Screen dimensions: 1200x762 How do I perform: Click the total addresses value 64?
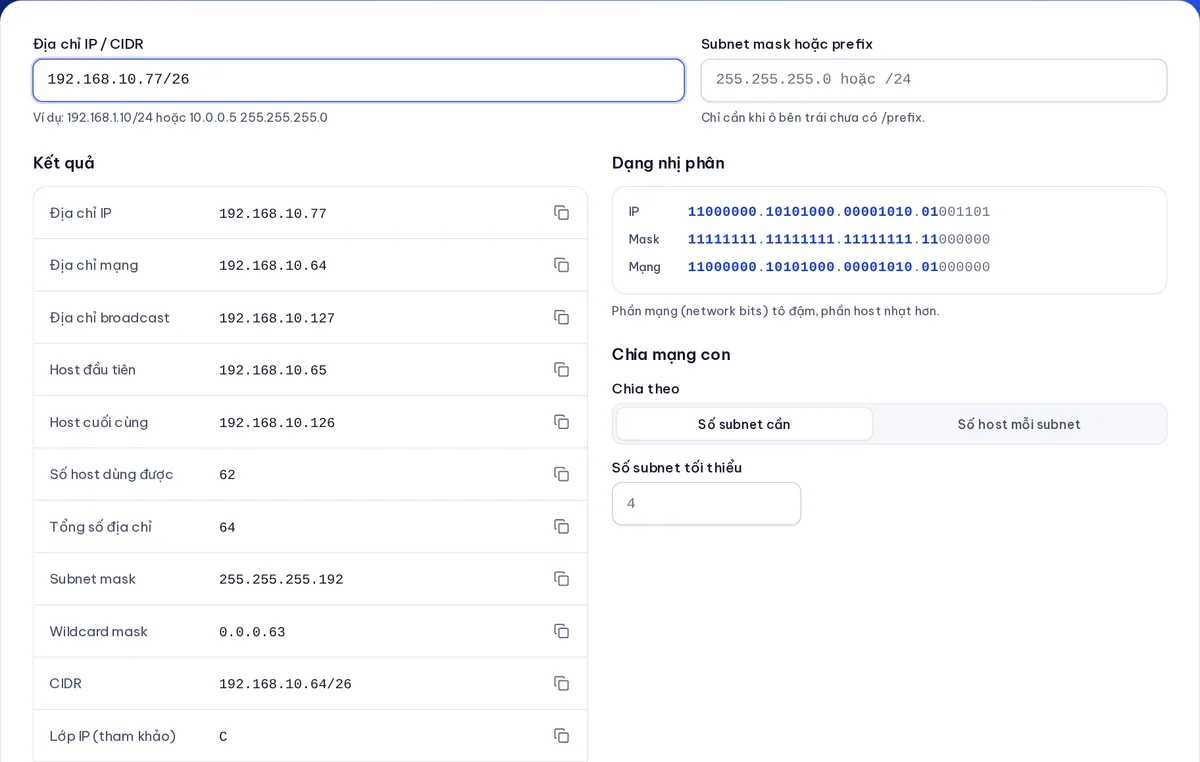227,527
